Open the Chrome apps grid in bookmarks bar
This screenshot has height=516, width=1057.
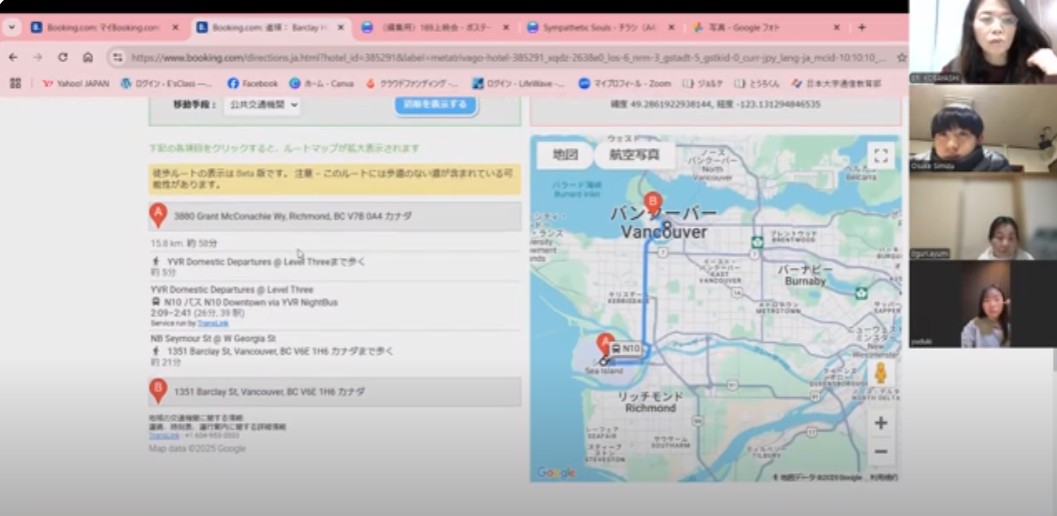point(15,83)
